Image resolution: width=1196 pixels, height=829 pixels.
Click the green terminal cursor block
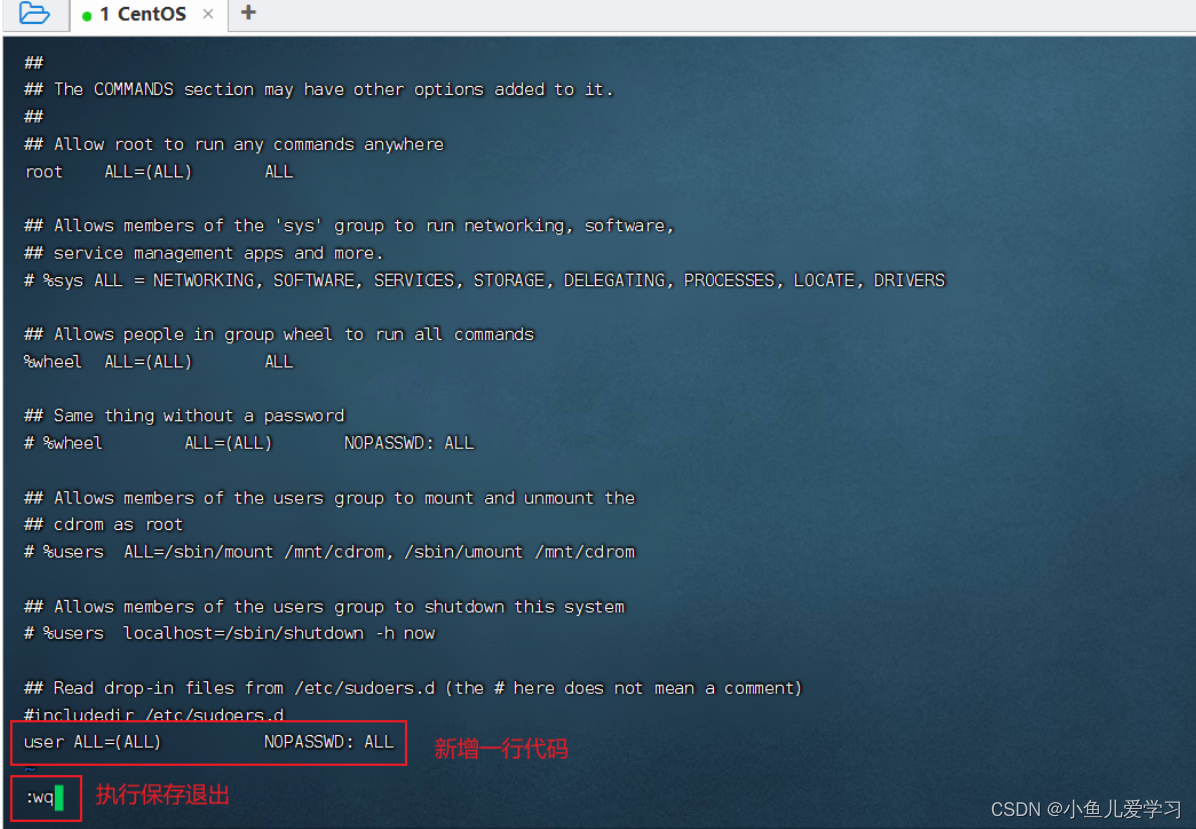click(59, 798)
